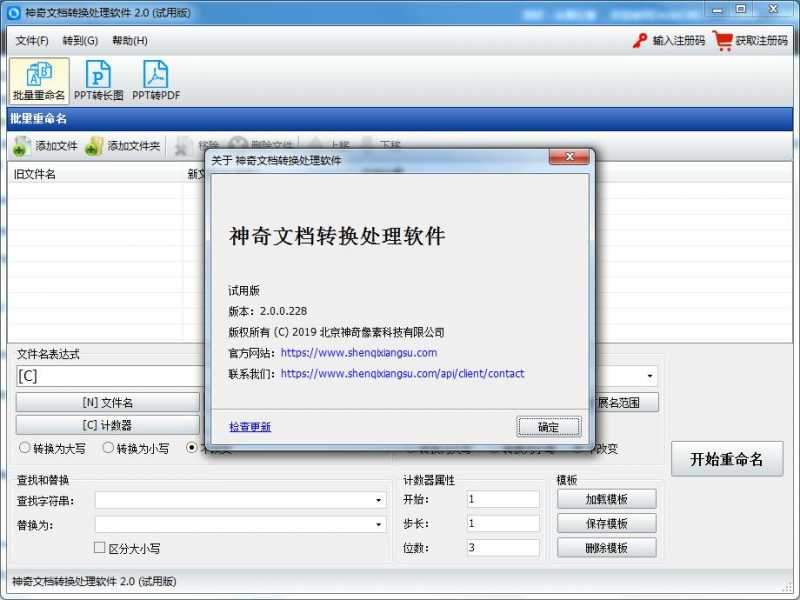Open the 文件(F) menu
Viewport: 800px width, 600px height.
32,41
